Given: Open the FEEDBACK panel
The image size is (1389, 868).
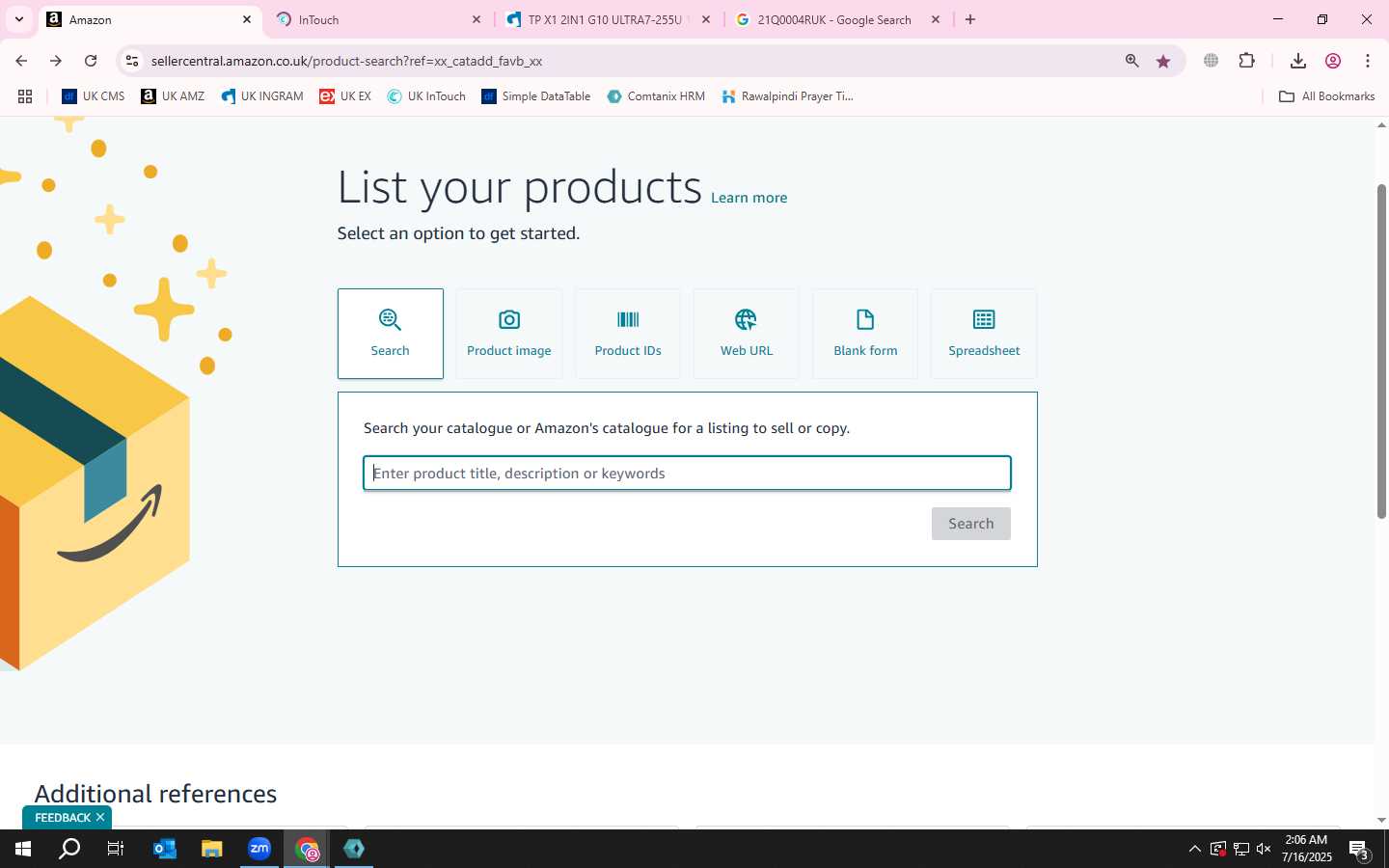Looking at the screenshot, I should 63,818.
